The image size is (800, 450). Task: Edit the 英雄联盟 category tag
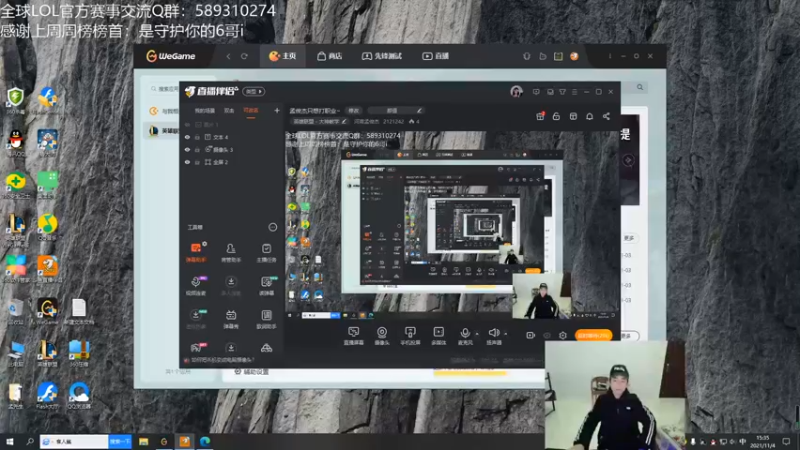coord(319,121)
